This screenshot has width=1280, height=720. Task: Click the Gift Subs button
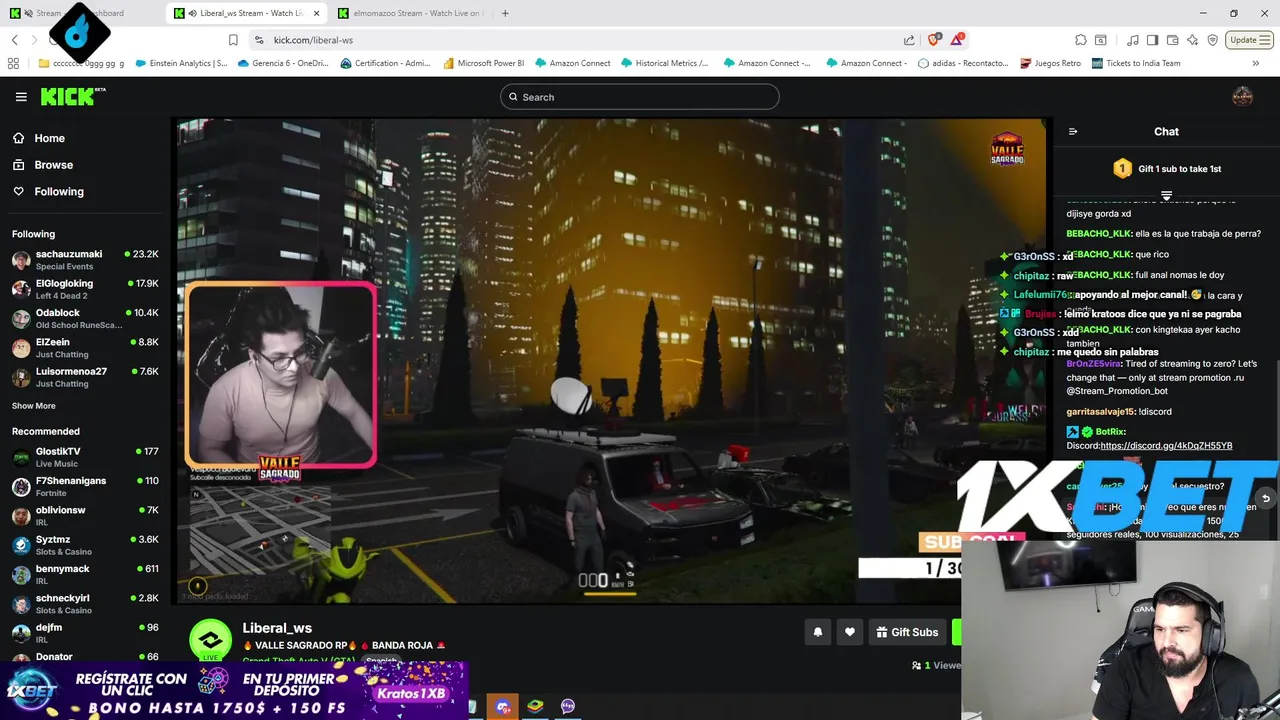pyautogui.click(x=907, y=632)
